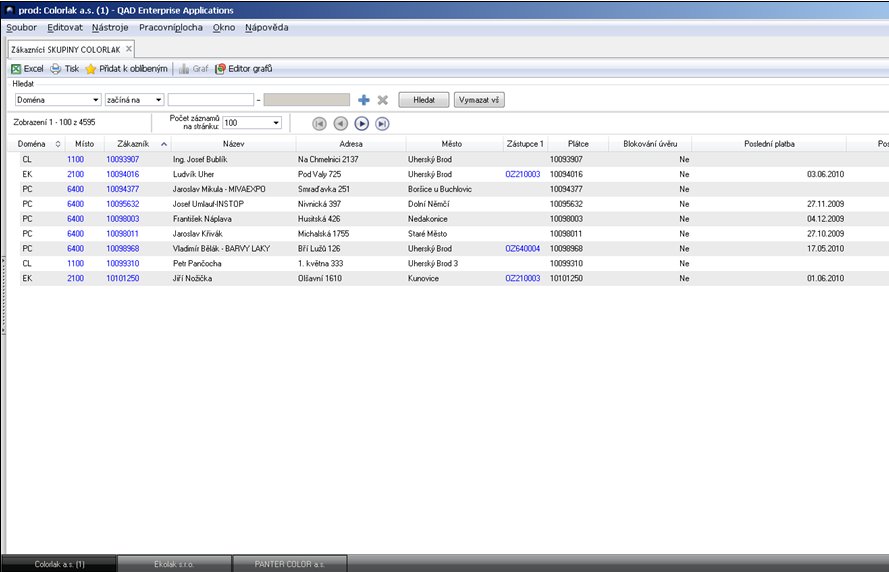
Task: Open customer link 10101250
Action: coord(122,278)
